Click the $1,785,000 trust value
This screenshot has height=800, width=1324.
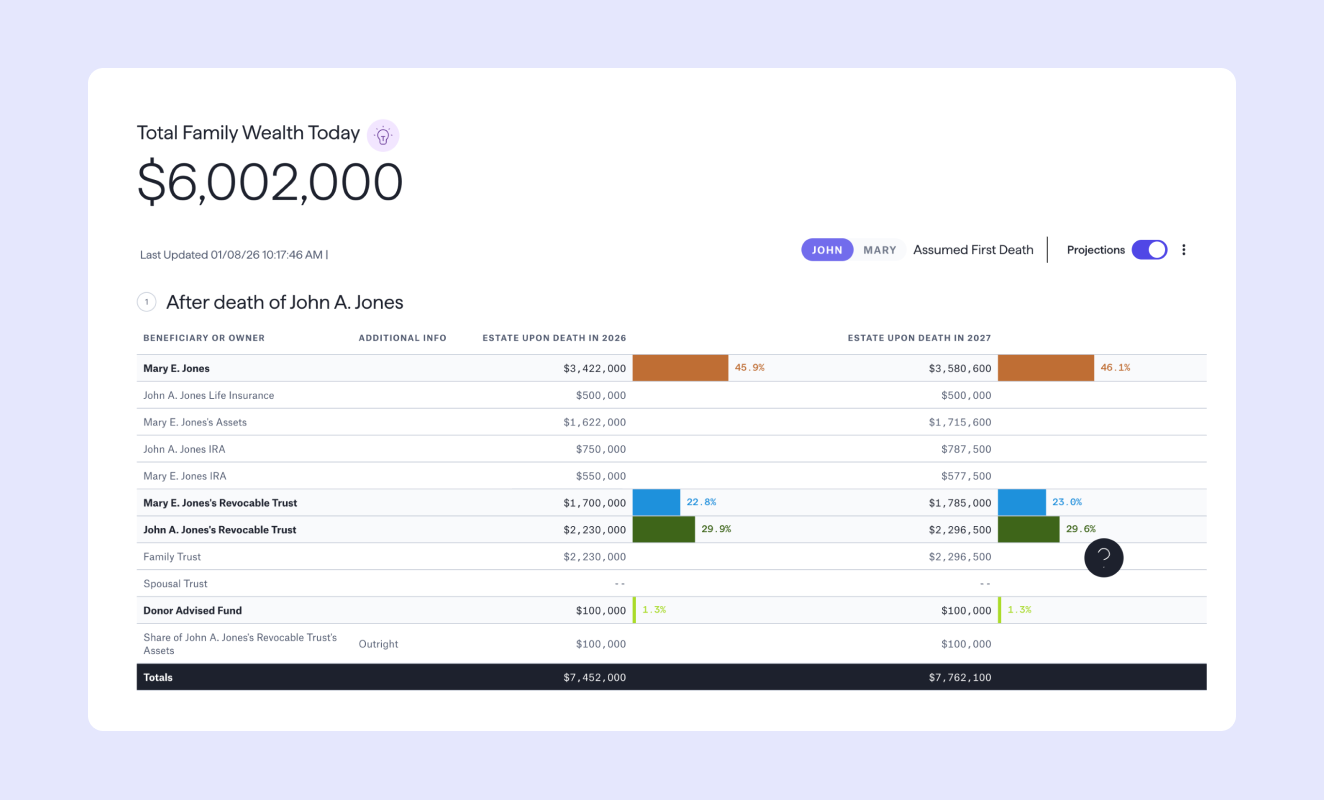[x=960, y=503]
